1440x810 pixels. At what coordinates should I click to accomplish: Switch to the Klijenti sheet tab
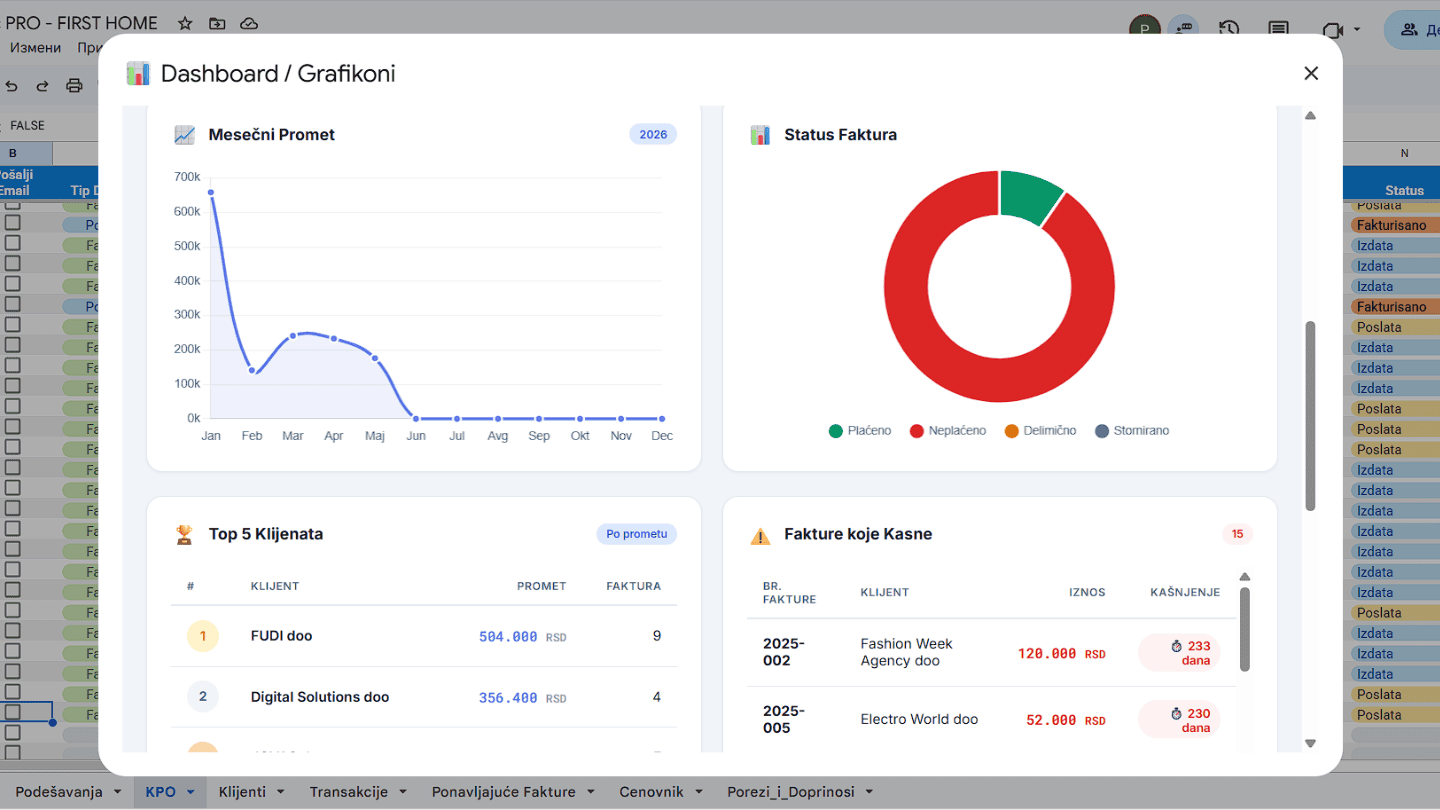[x=242, y=792]
